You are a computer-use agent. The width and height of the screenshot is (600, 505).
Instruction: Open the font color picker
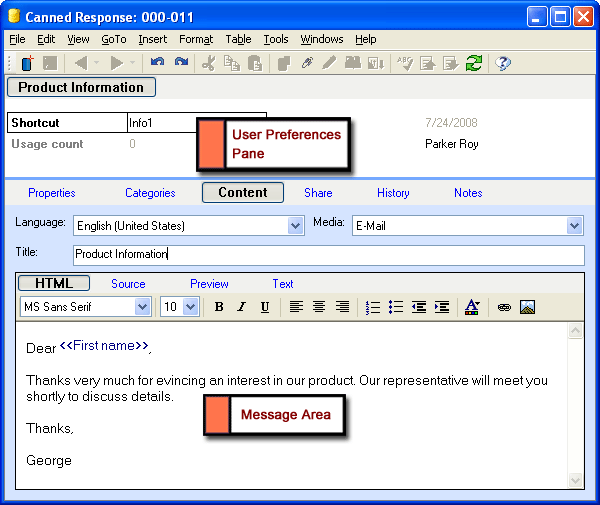pyautogui.click(x=473, y=307)
